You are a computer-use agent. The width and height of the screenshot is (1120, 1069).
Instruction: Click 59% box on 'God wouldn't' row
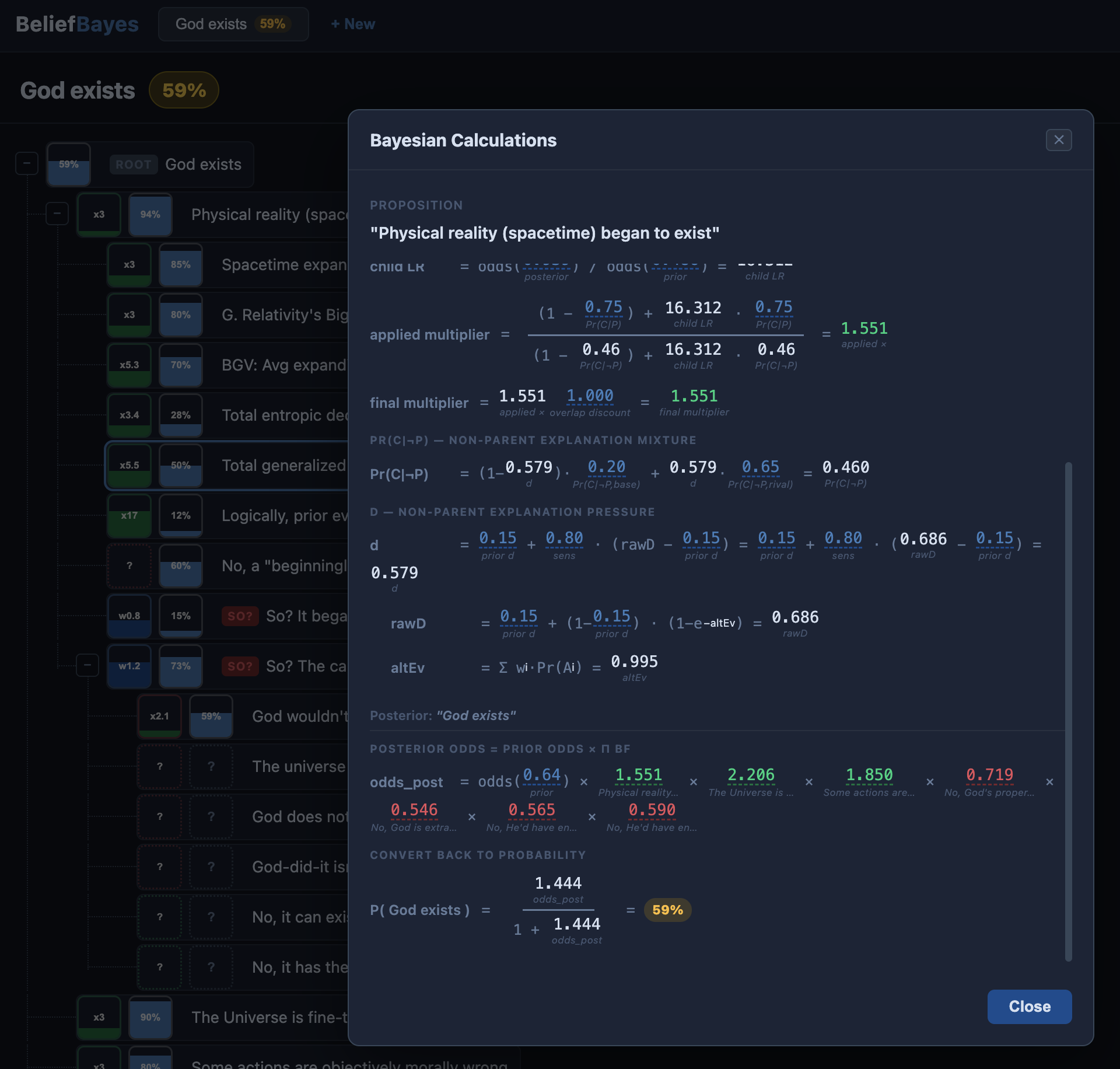tap(211, 717)
